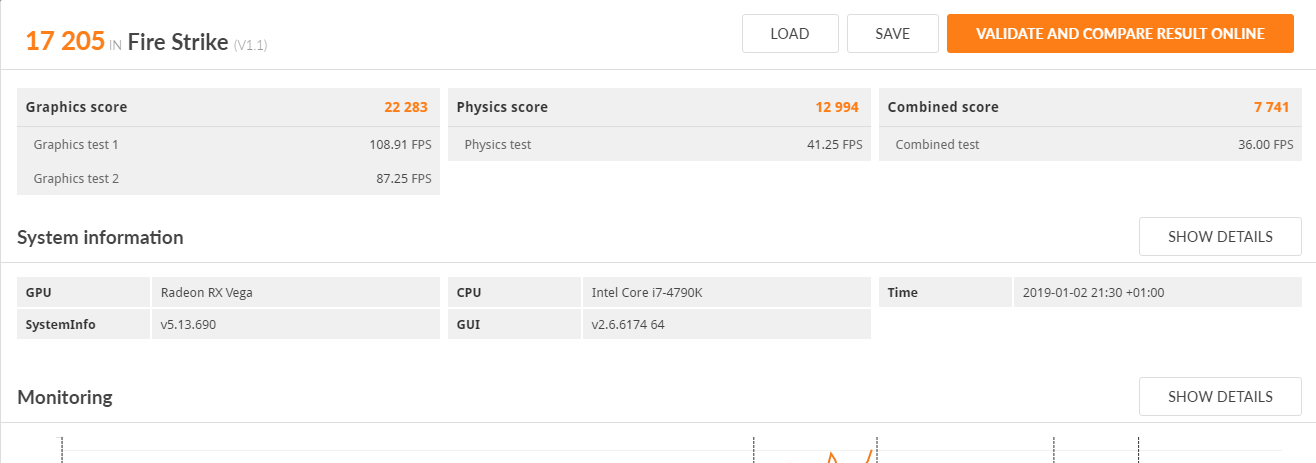Select the Graphics test 1 row
The height and width of the screenshot is (463, 1316).
228,145
